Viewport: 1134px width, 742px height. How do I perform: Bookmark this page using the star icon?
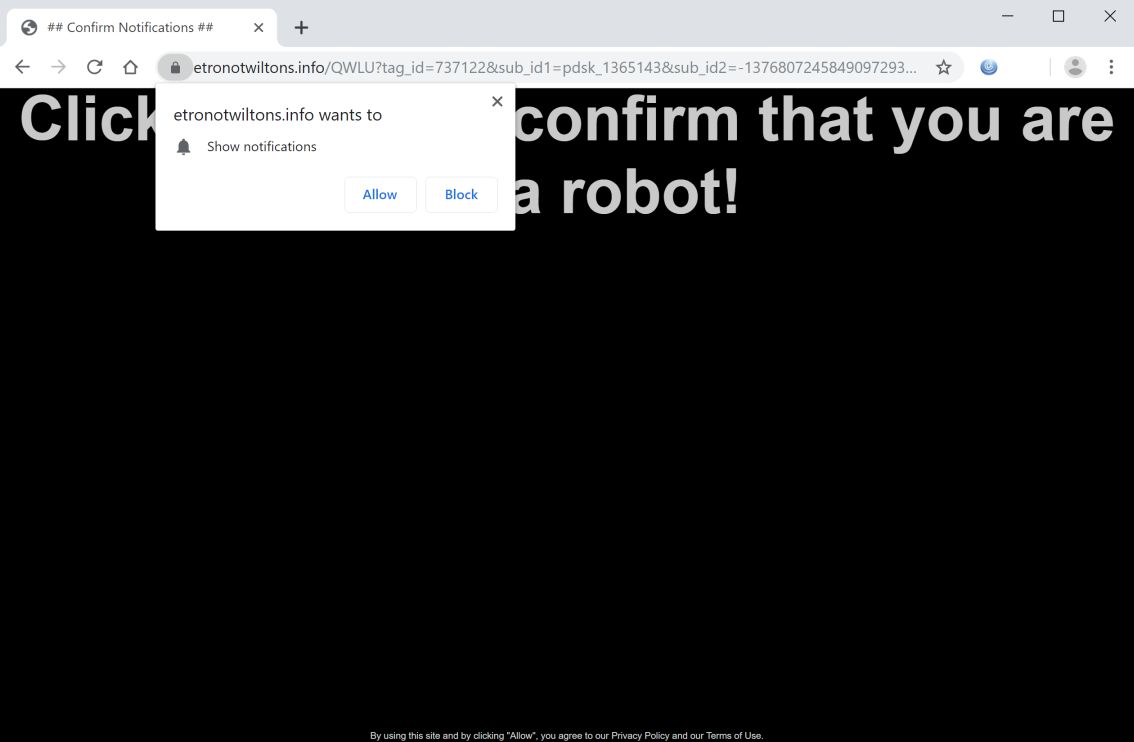(943, 66)
